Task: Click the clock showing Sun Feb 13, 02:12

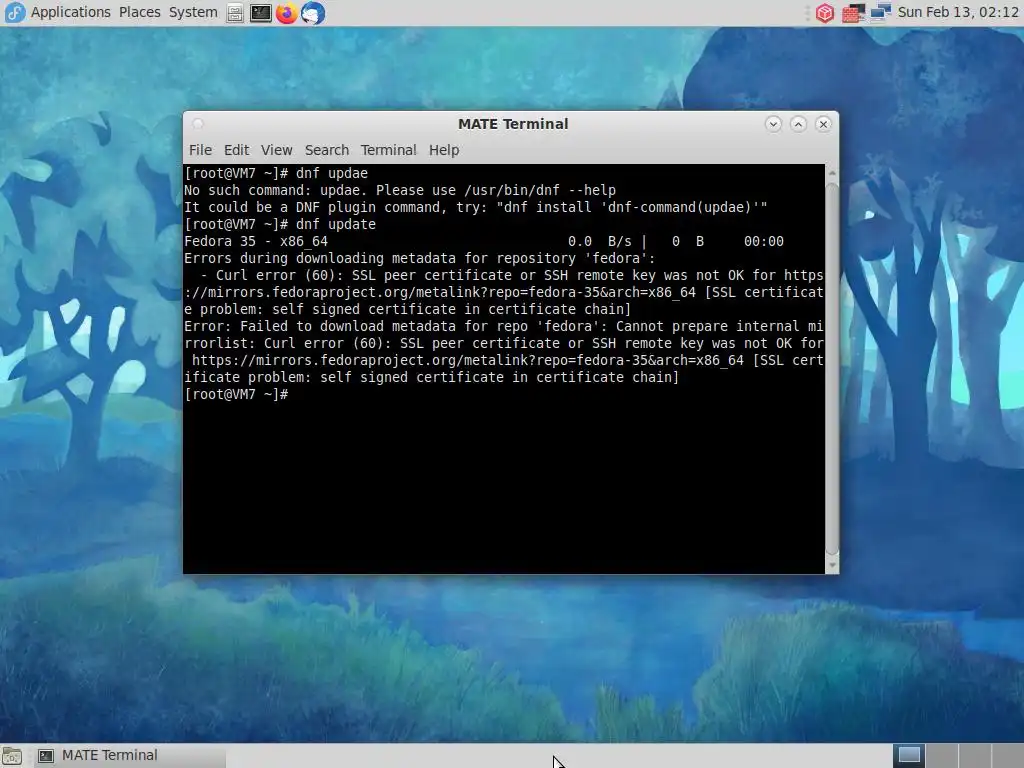Action: [x=958, y=12]
